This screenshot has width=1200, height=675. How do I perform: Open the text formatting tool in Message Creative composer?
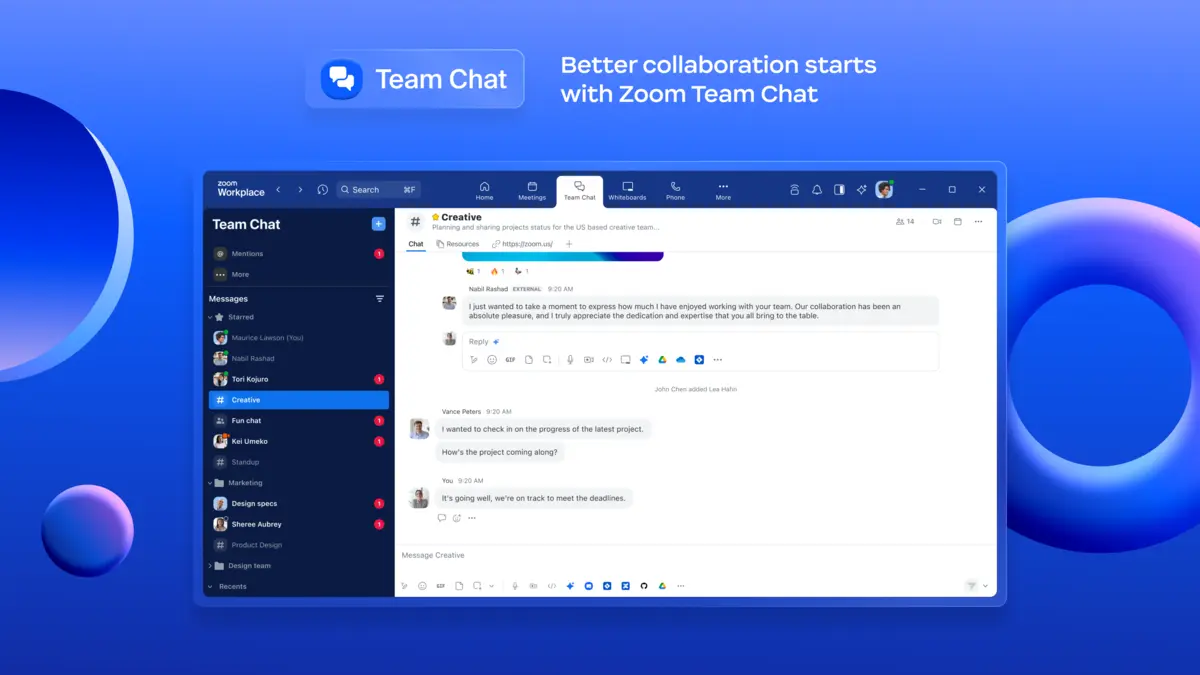(x=404, y=586)
